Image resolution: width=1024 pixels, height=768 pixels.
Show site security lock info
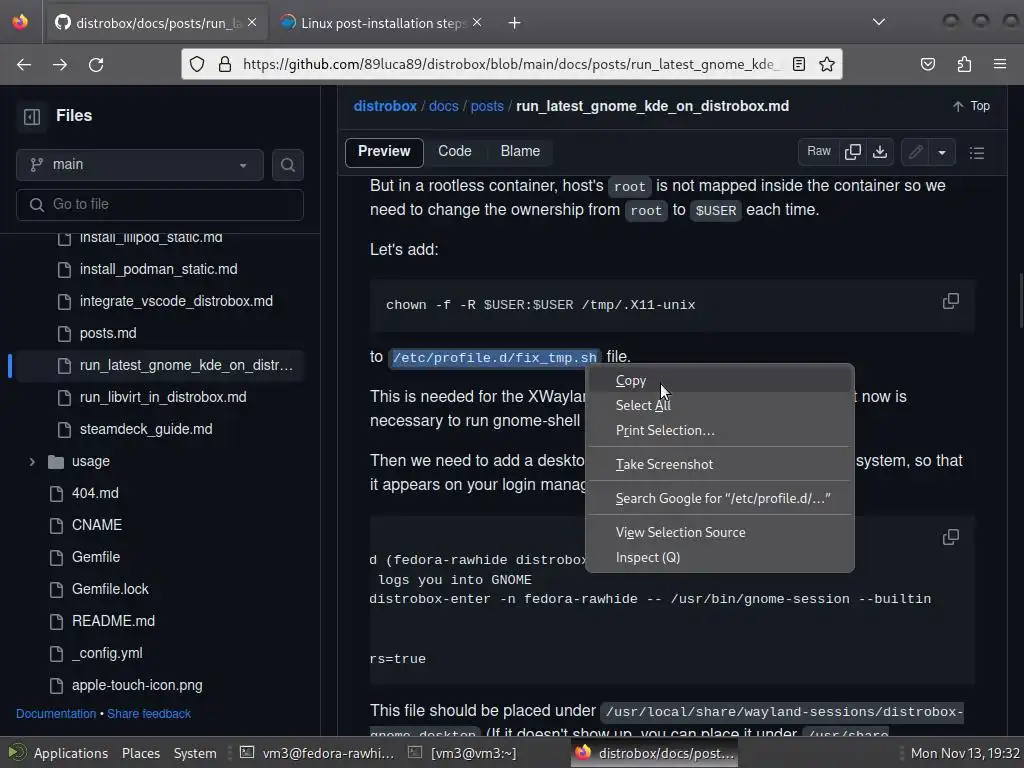click(225, 64)
